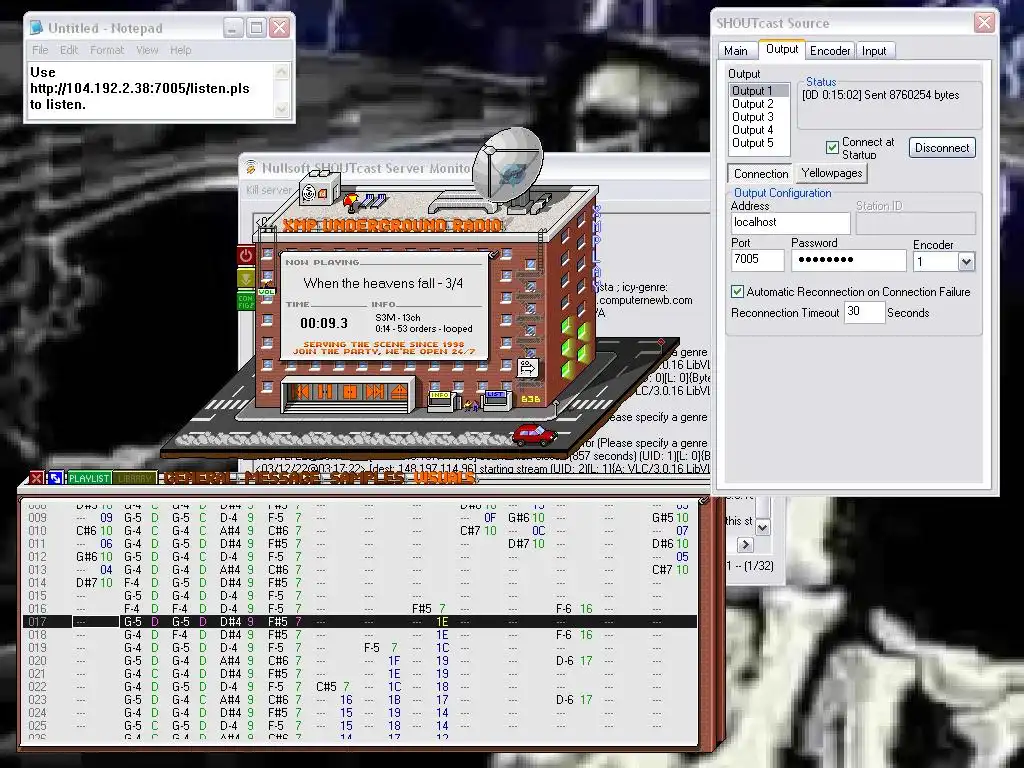
Task: Open Notepad View menu
Action: (x=147, y=50)
